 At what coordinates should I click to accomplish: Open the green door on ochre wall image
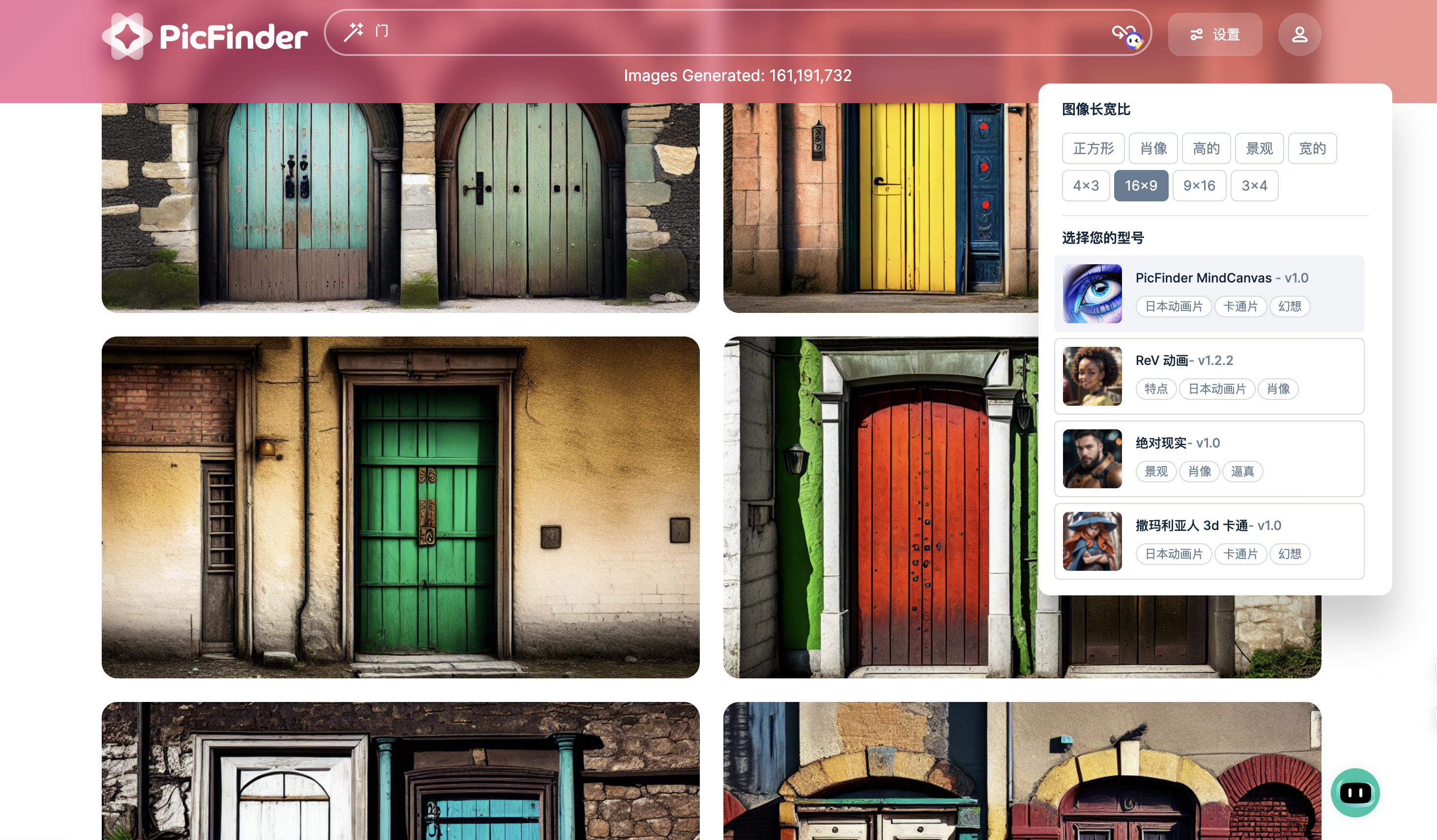tap(401, 507)
